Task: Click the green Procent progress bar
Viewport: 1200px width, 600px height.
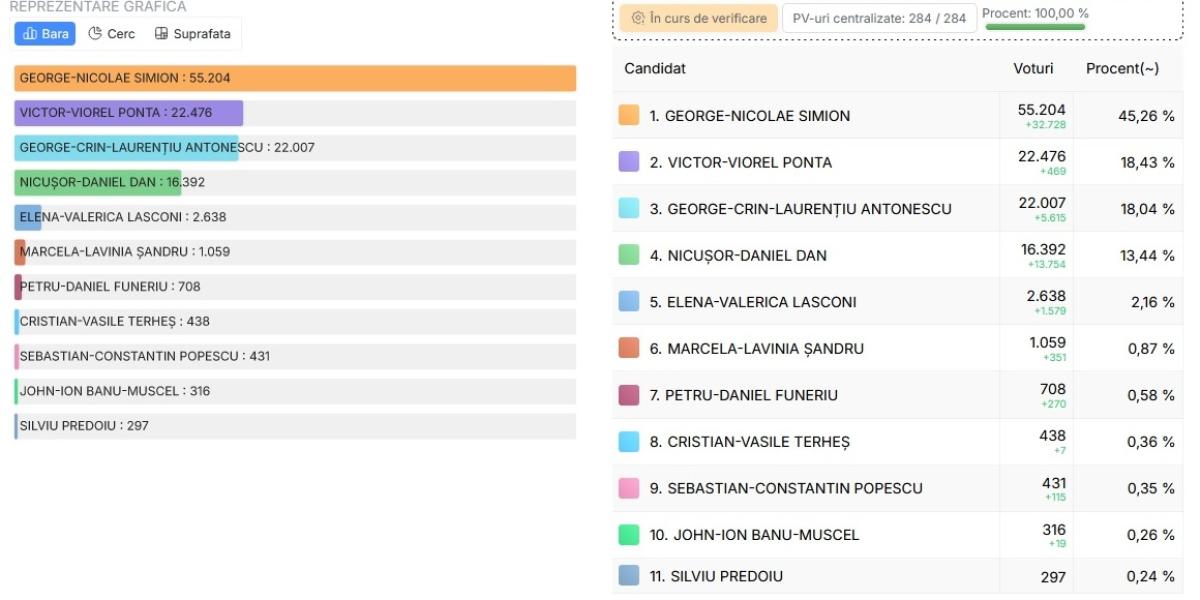Action: [x=1035, y=27]
